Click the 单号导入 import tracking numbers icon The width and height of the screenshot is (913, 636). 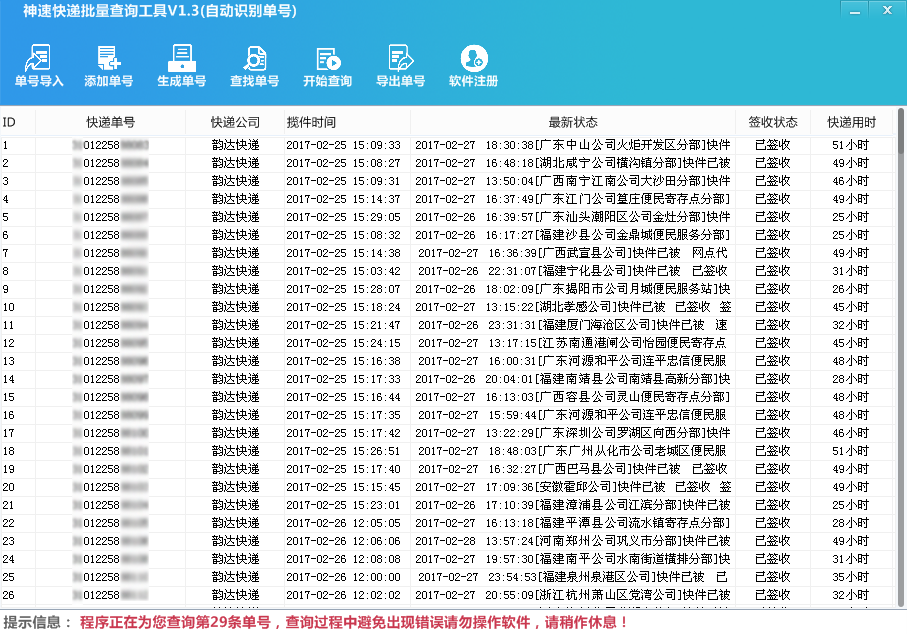coord(39,62)
